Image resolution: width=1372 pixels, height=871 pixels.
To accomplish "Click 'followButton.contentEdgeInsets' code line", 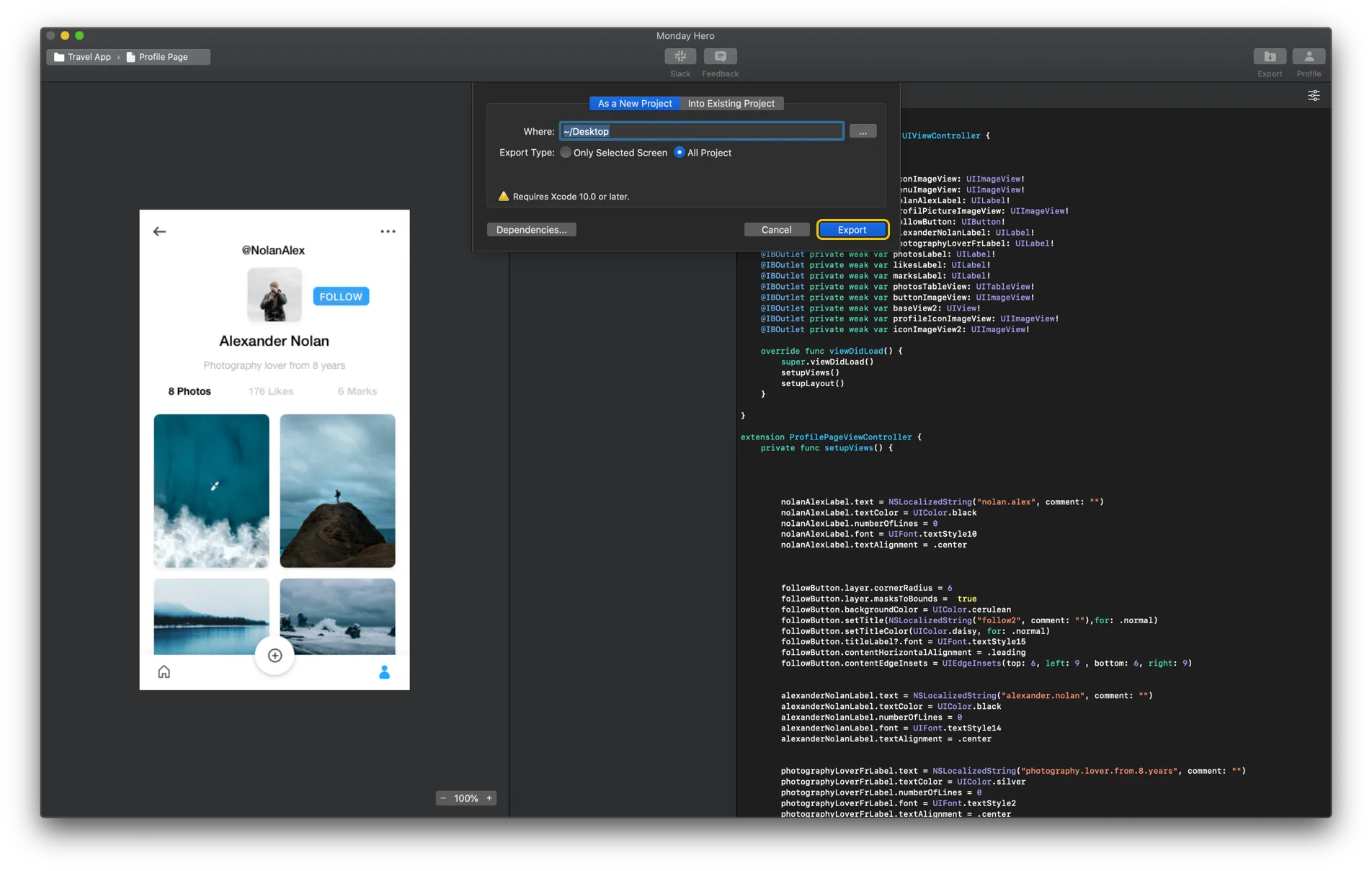I will pyautogui.click(x=986, y=663).
